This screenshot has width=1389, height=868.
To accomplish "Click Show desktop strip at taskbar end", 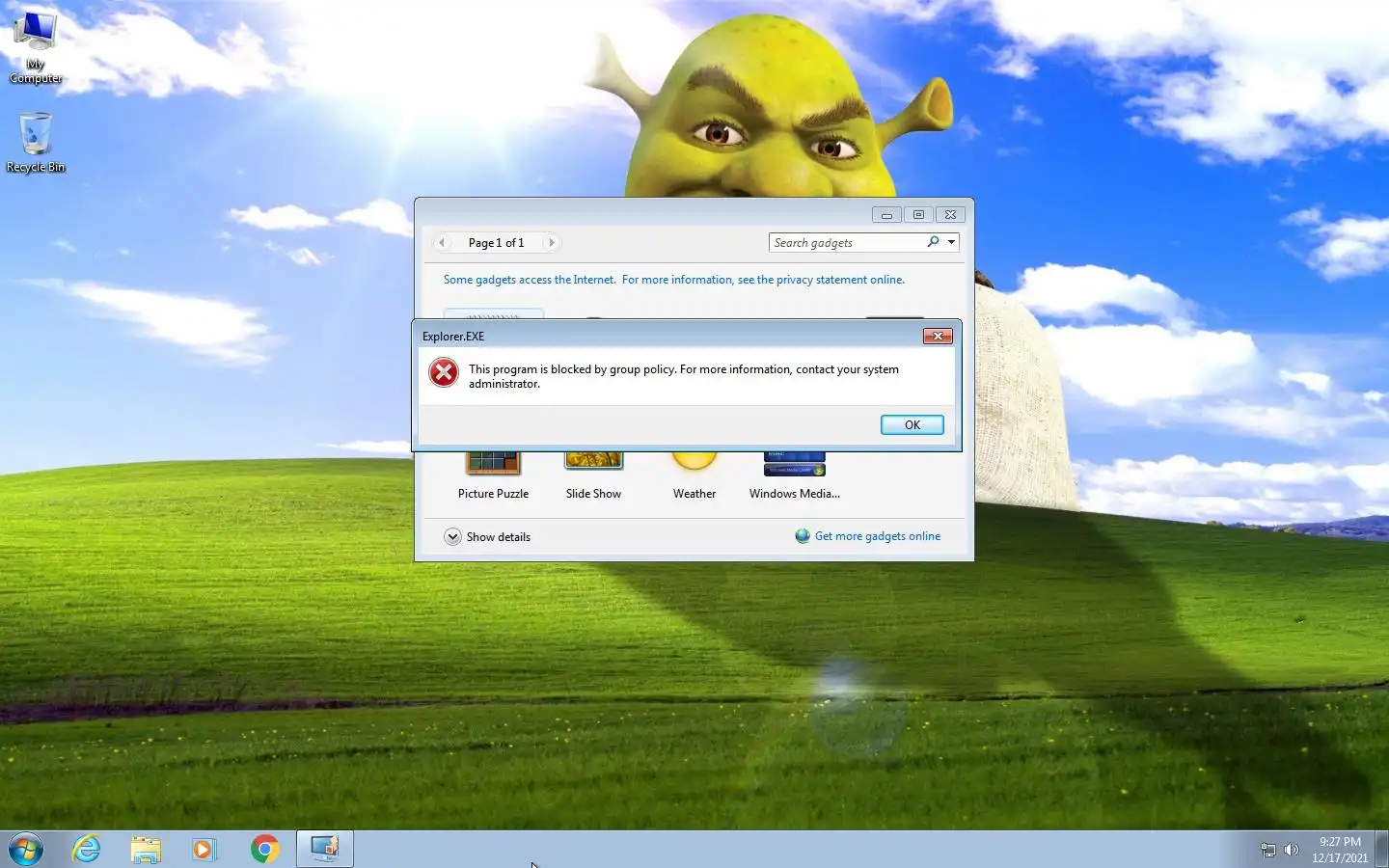I will point(1381,849).
